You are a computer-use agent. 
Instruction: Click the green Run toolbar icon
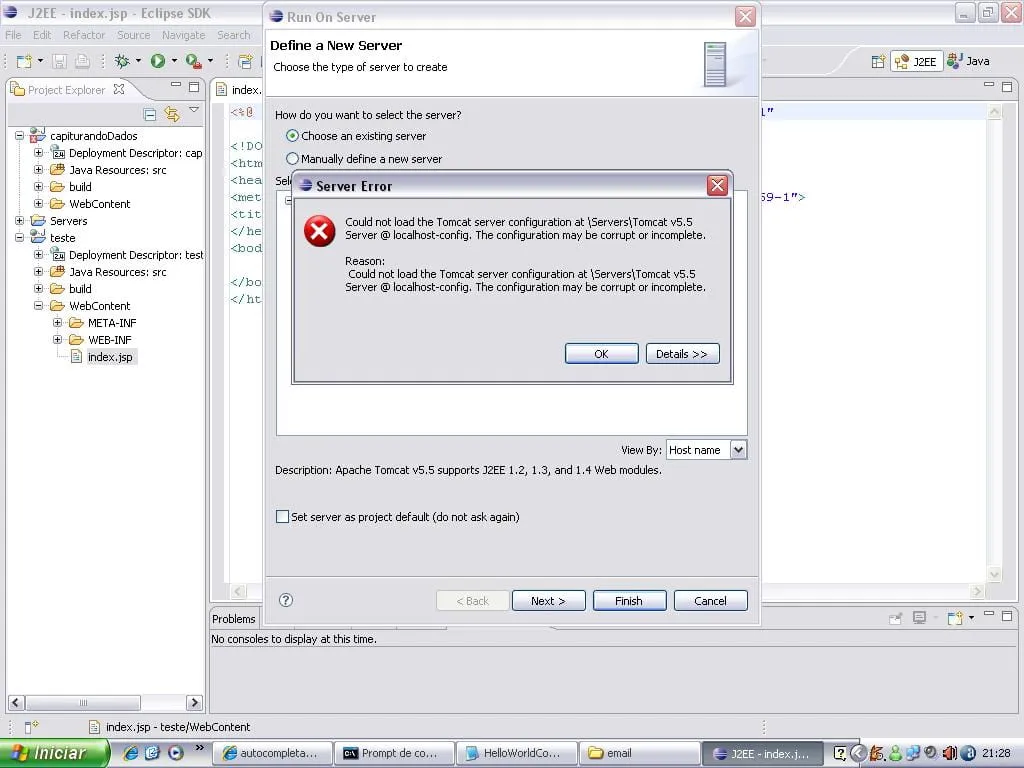[157, 61]
